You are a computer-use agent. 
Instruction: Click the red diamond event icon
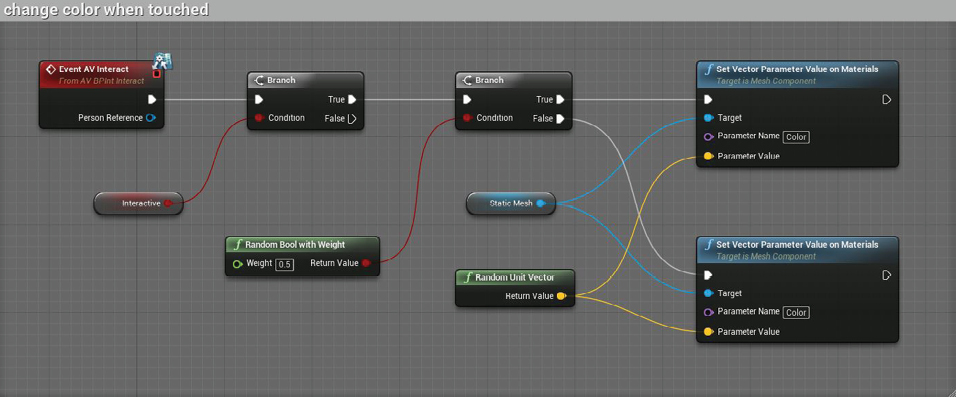tap(51, 70)
